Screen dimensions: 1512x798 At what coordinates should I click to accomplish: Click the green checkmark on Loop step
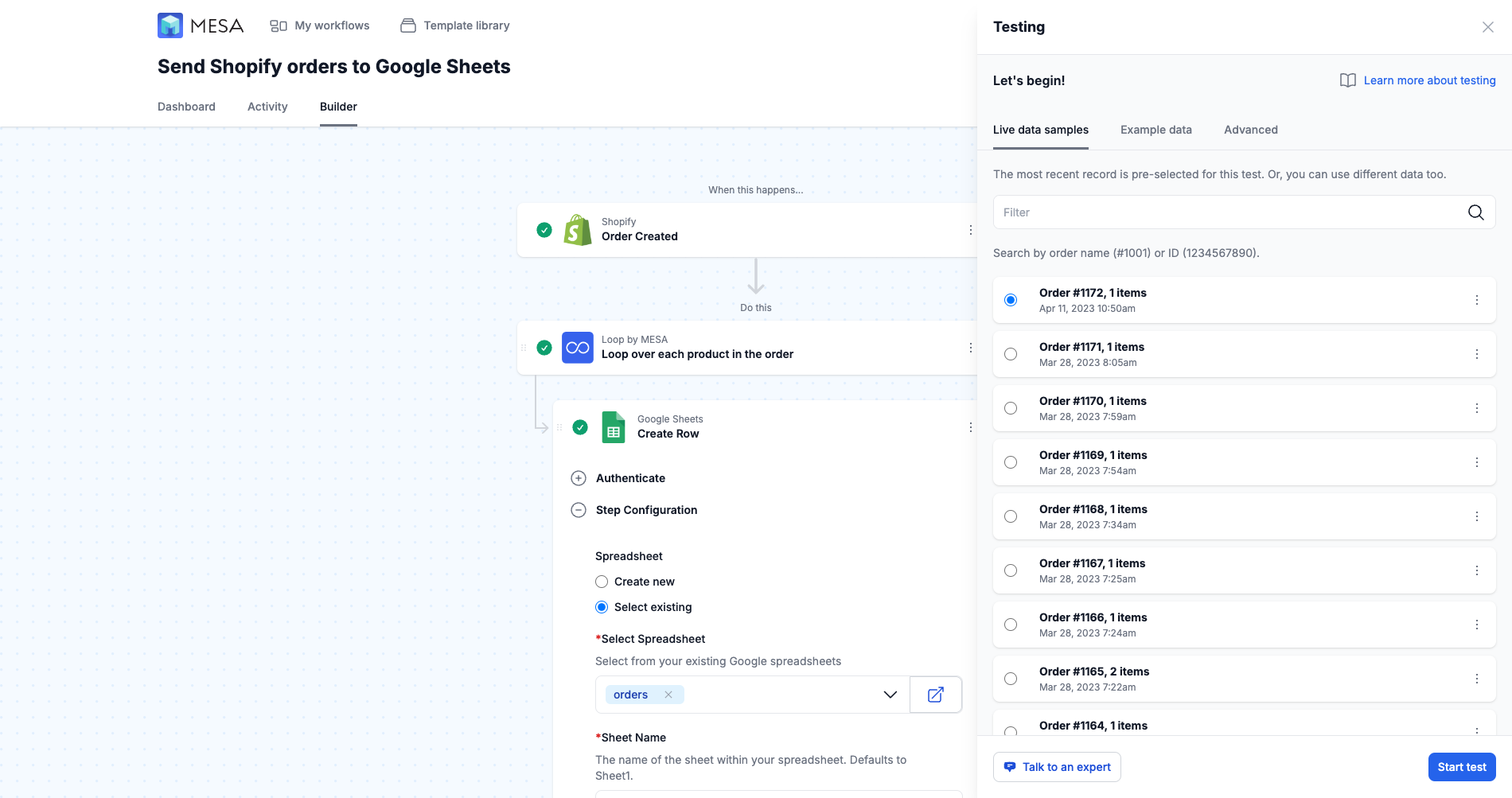click(544, 348)
